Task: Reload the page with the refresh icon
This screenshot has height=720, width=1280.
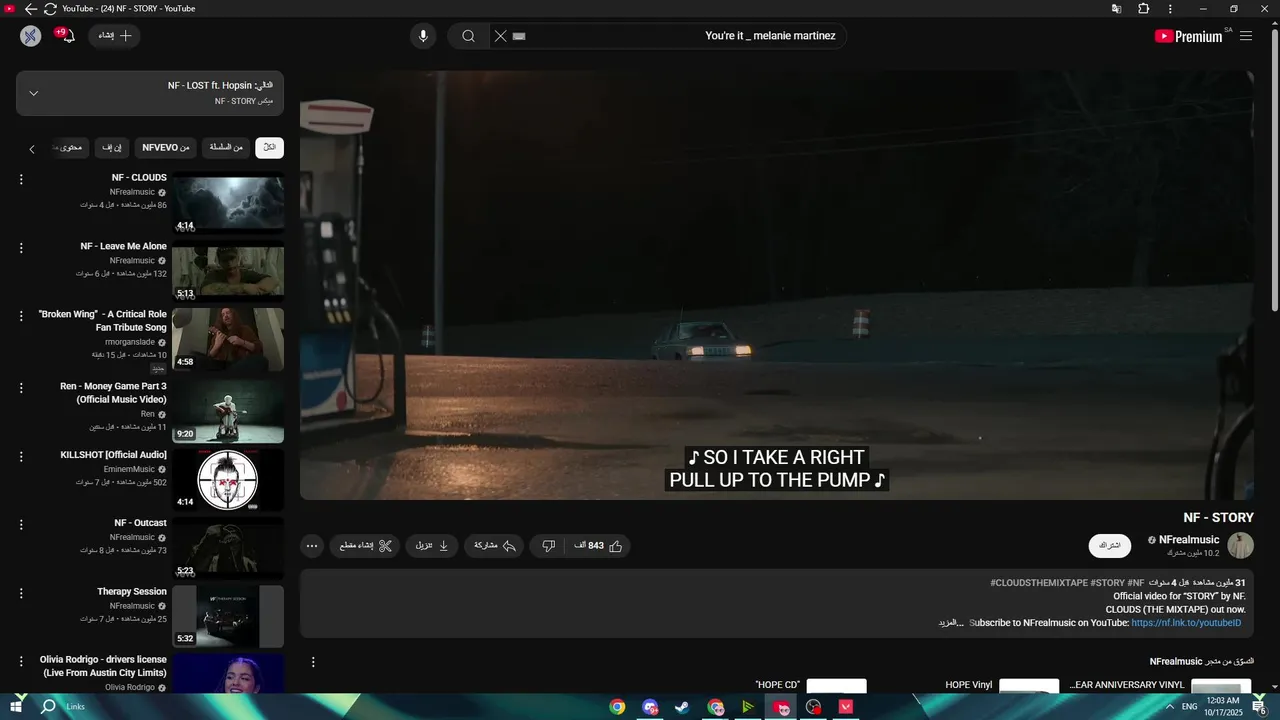Action: pyautogui.click(x=50, y=8)
